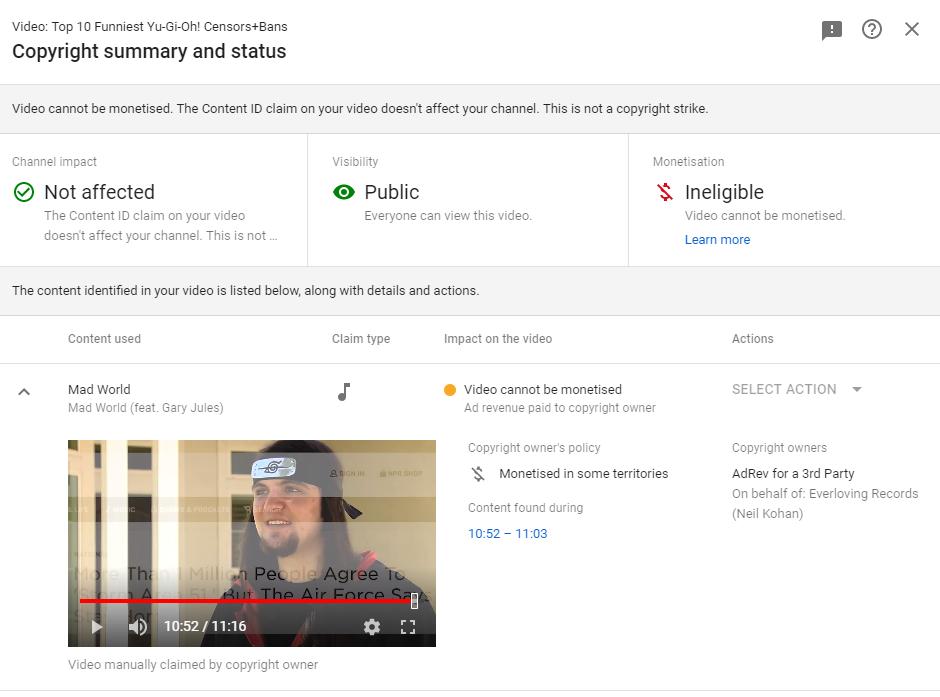The image size is (940, 697).
Task: Jump to 10:52 – 11:03 timestamp link
Action: [x=507, y=534]
